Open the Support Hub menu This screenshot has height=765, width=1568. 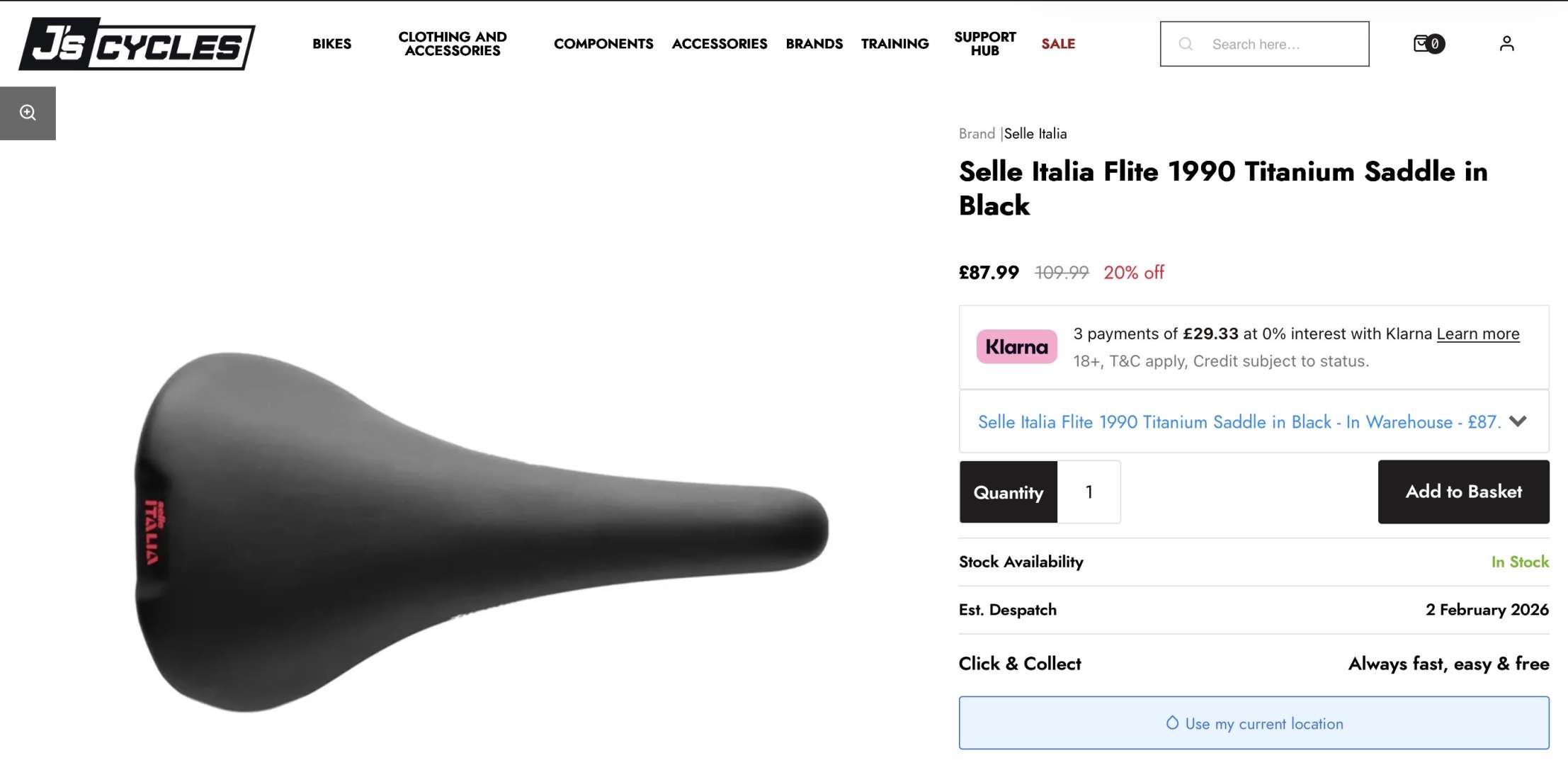(x=984, y=44)
